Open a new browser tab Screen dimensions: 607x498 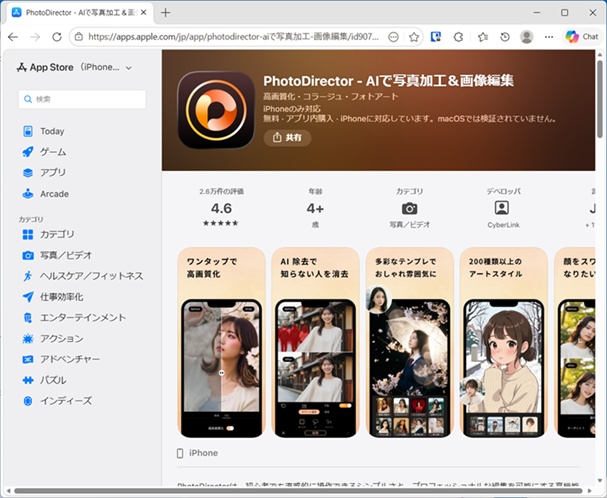tap(165, 13)
